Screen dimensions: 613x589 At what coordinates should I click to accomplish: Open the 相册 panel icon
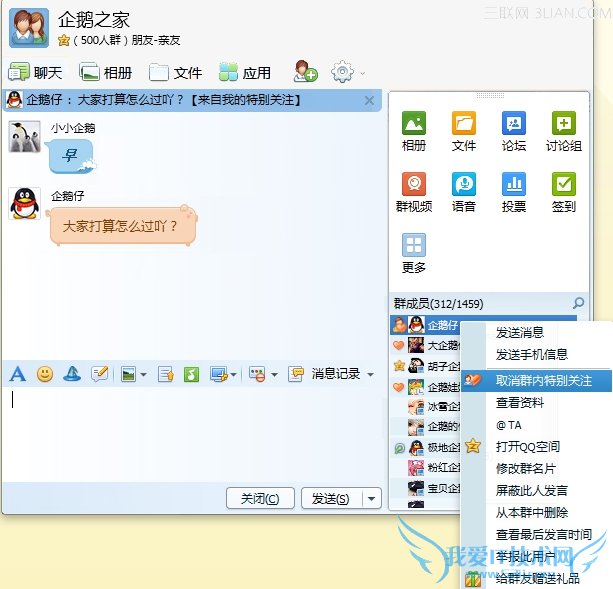tap(414, 131)
